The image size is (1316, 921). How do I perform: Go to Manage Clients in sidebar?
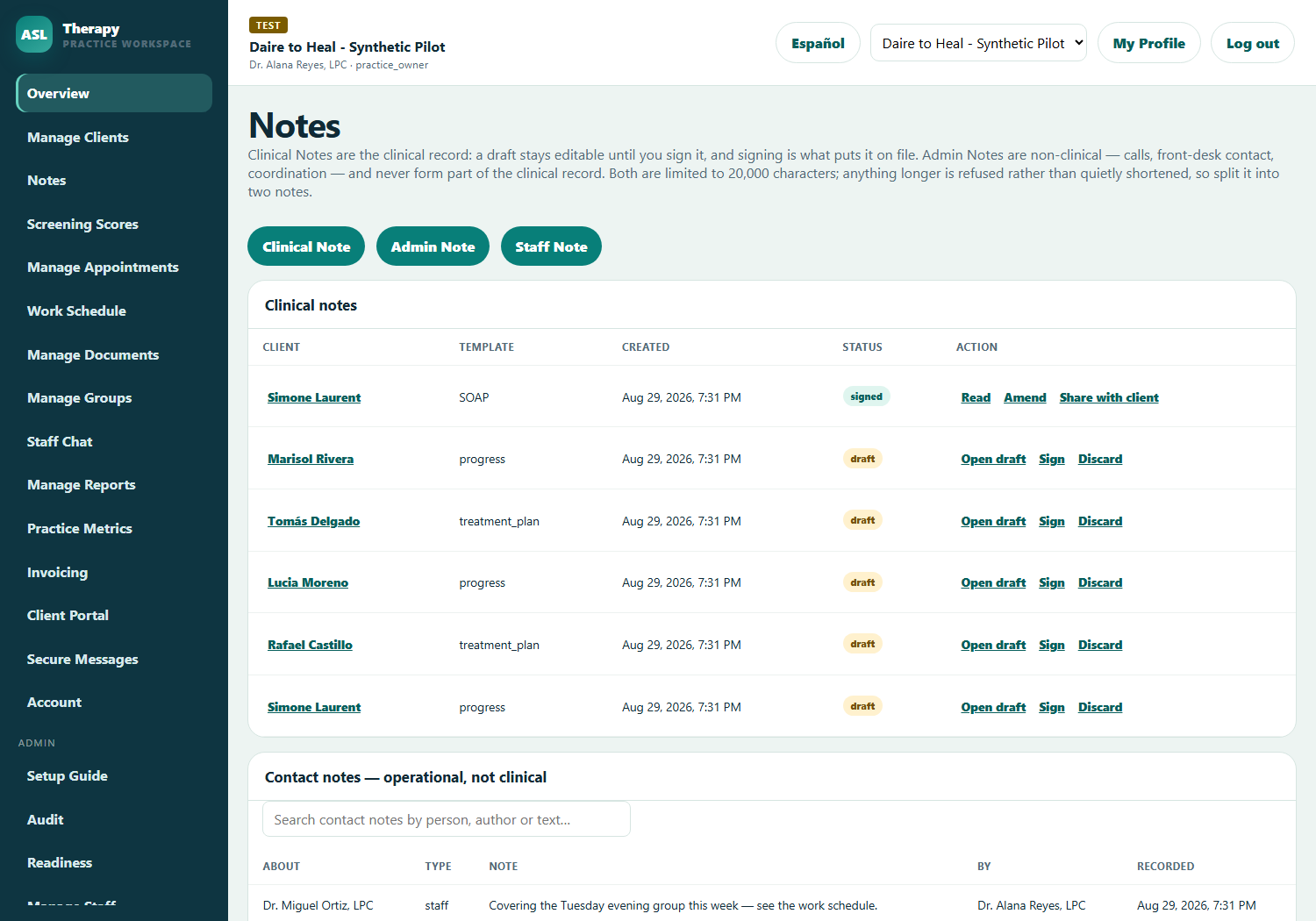[x=114, y=137]
